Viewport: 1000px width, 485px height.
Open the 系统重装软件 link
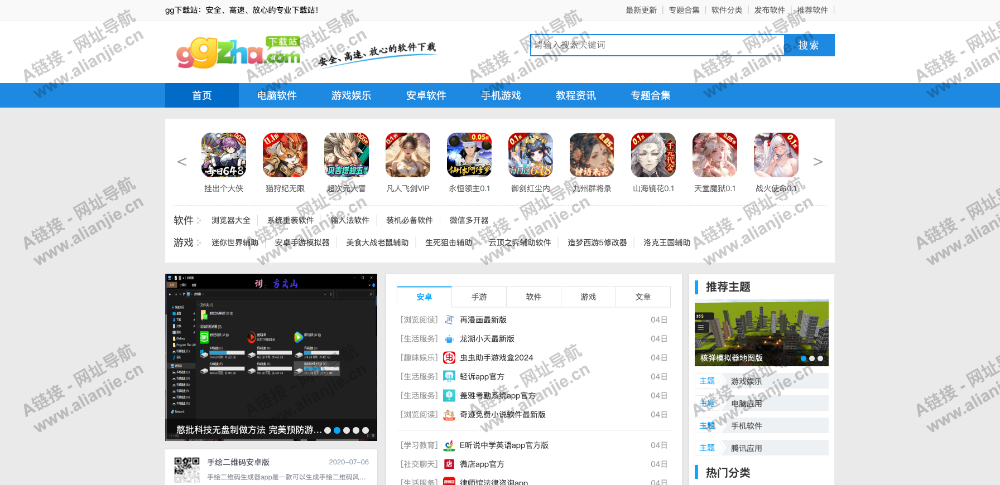[x=290, y=221]
